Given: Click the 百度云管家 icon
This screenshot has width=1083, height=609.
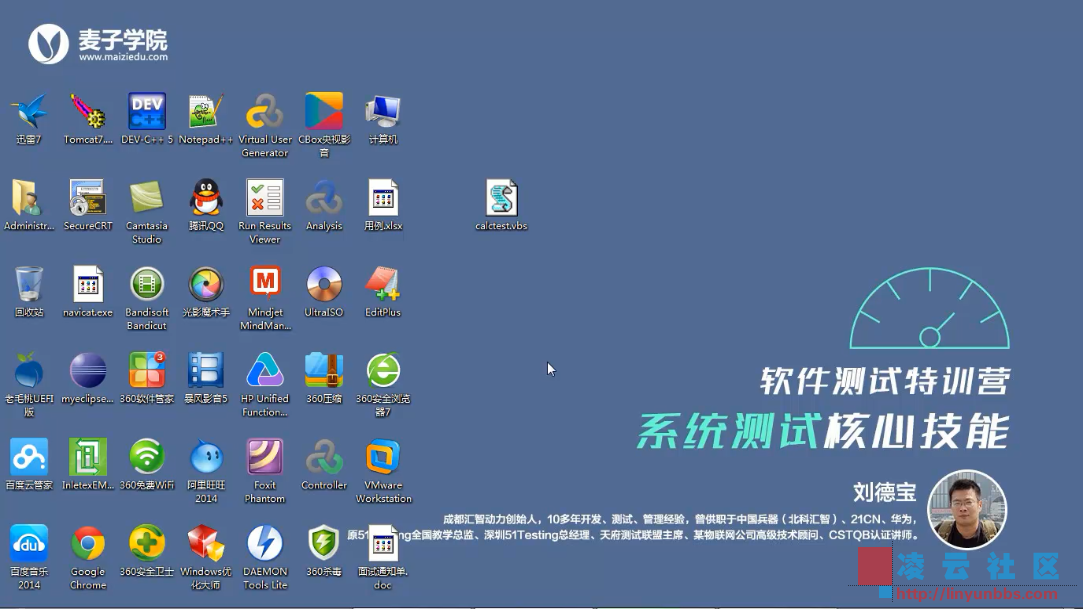Looking at the screenshot, I should click(x=29, y=456).
